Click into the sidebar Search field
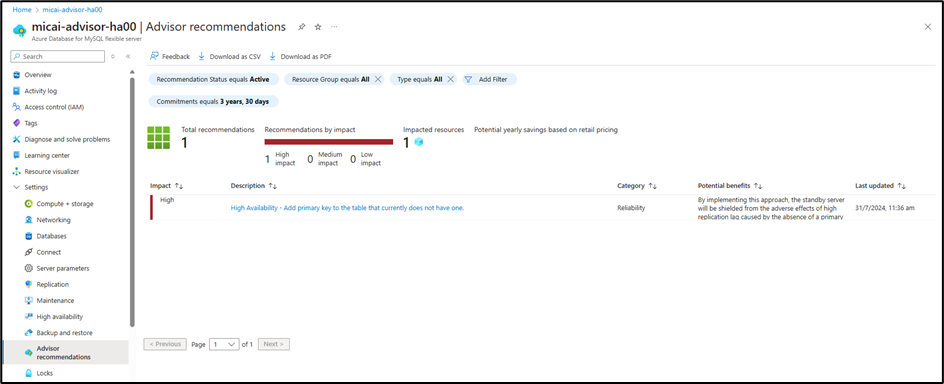Image resolution: width=944 pixels, height=384 pixels. 58,57
